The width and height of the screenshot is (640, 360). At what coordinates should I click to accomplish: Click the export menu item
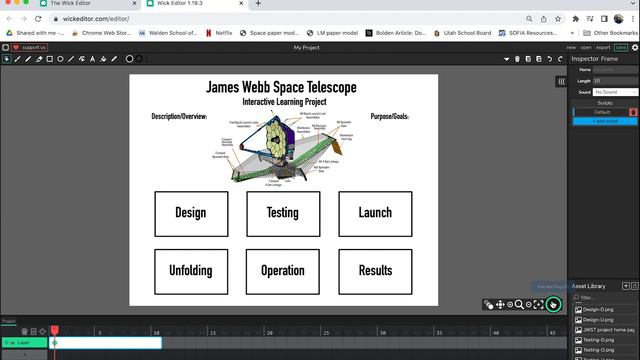point(603,48)
